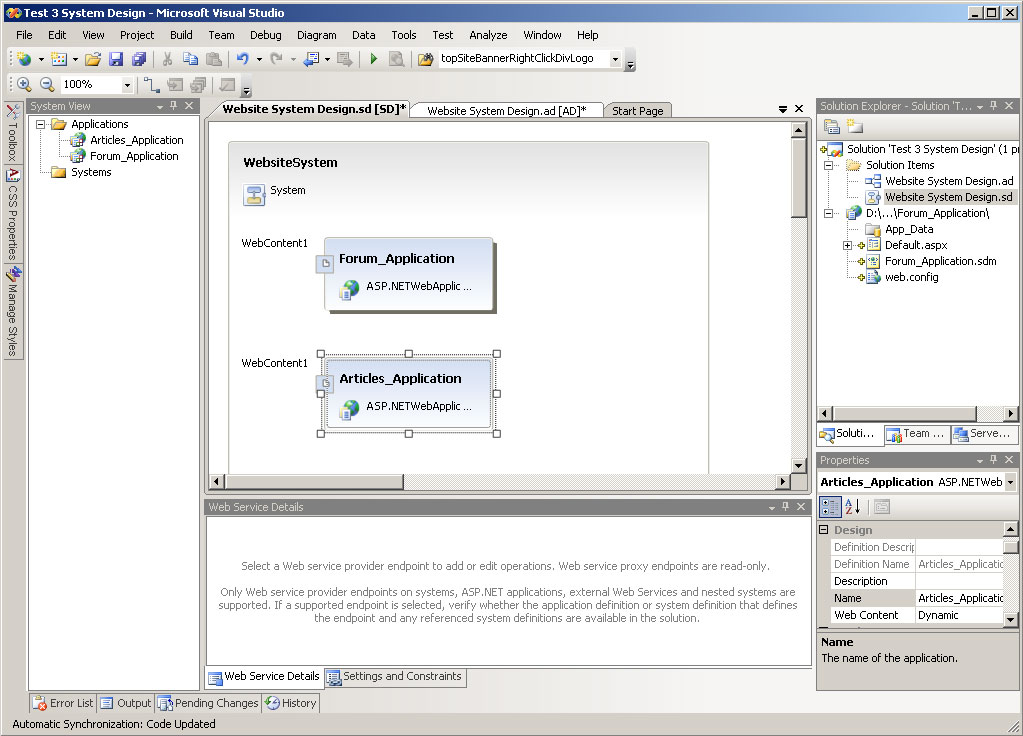
Task: Click Show All Files icon in Solution Explorer
Action: (x=854, y=127)
